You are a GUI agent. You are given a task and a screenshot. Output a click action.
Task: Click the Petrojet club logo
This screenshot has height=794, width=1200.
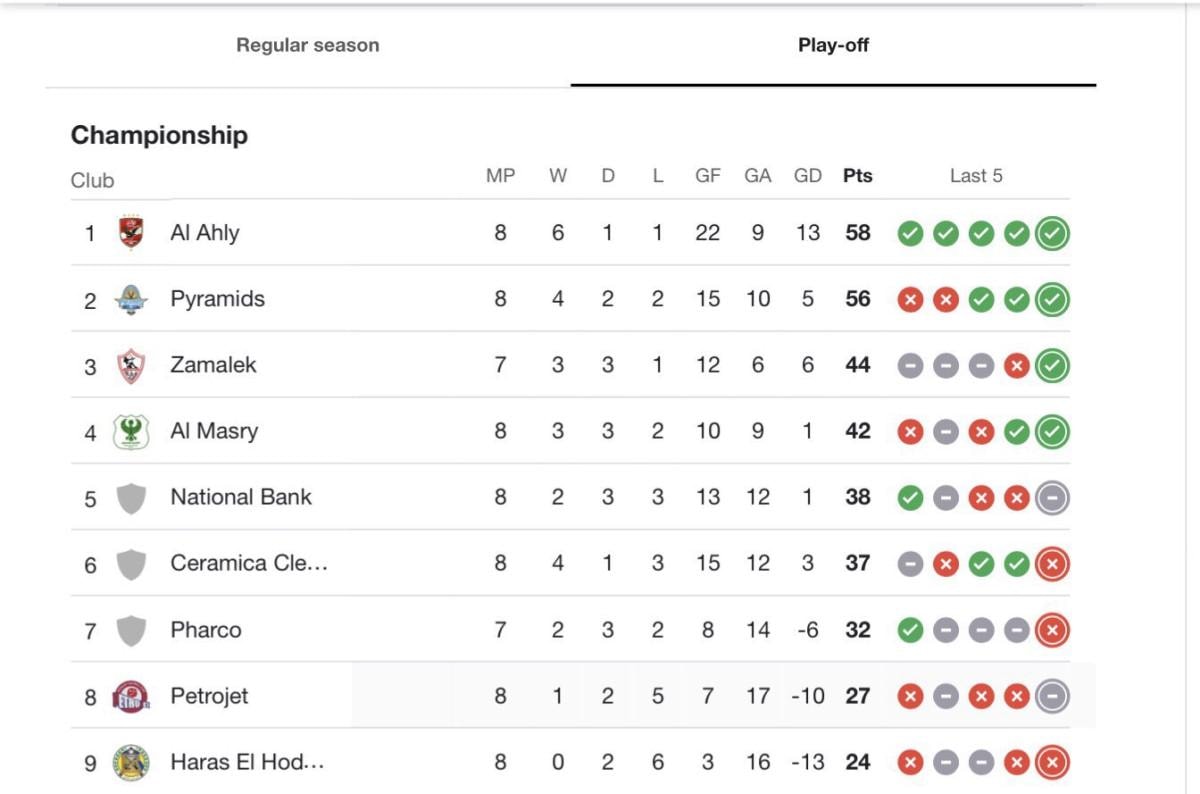(131, 696)
